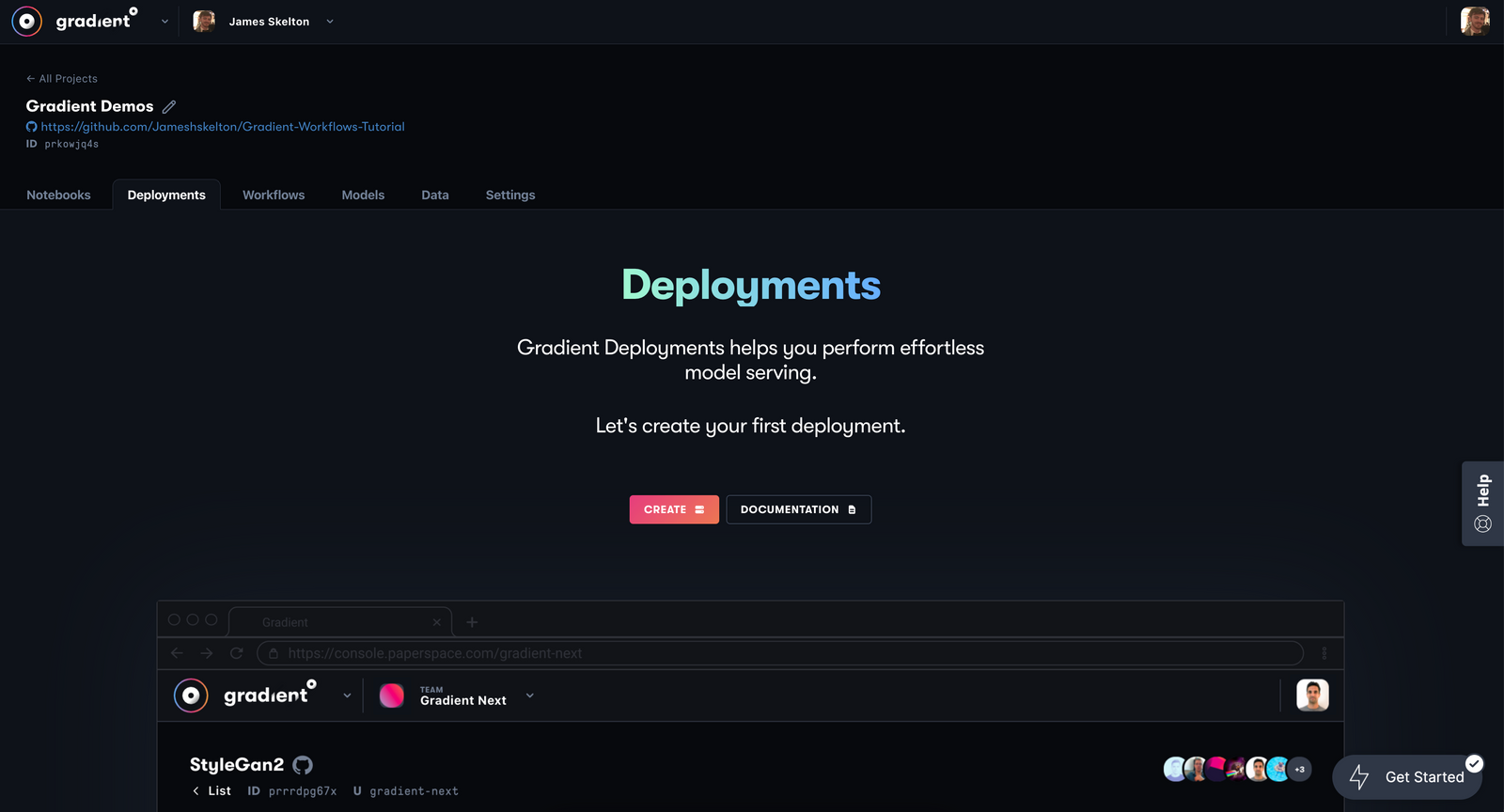Edit project name with pencil icon

[x=169, y=107]
